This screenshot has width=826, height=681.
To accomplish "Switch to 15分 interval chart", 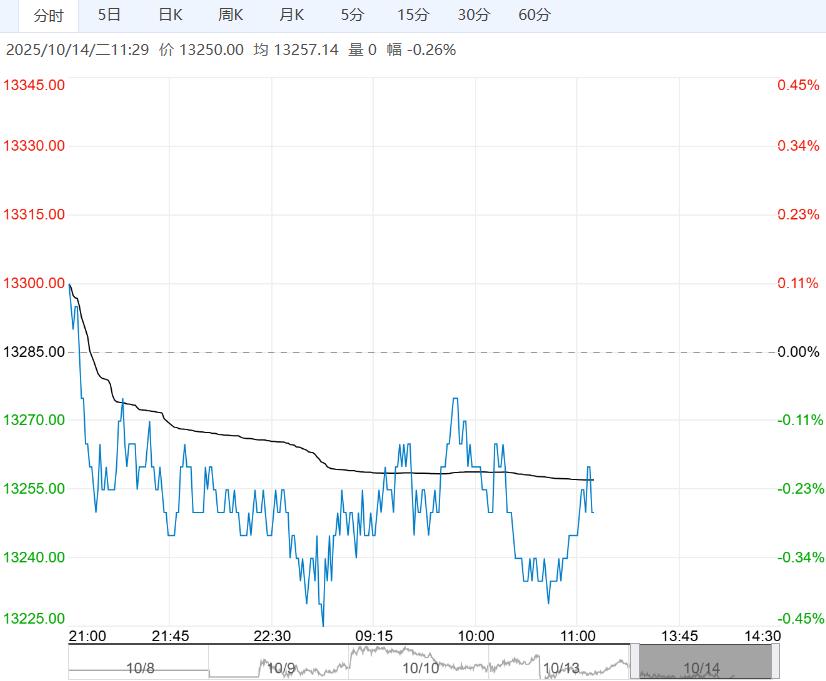I will [413, 15].
